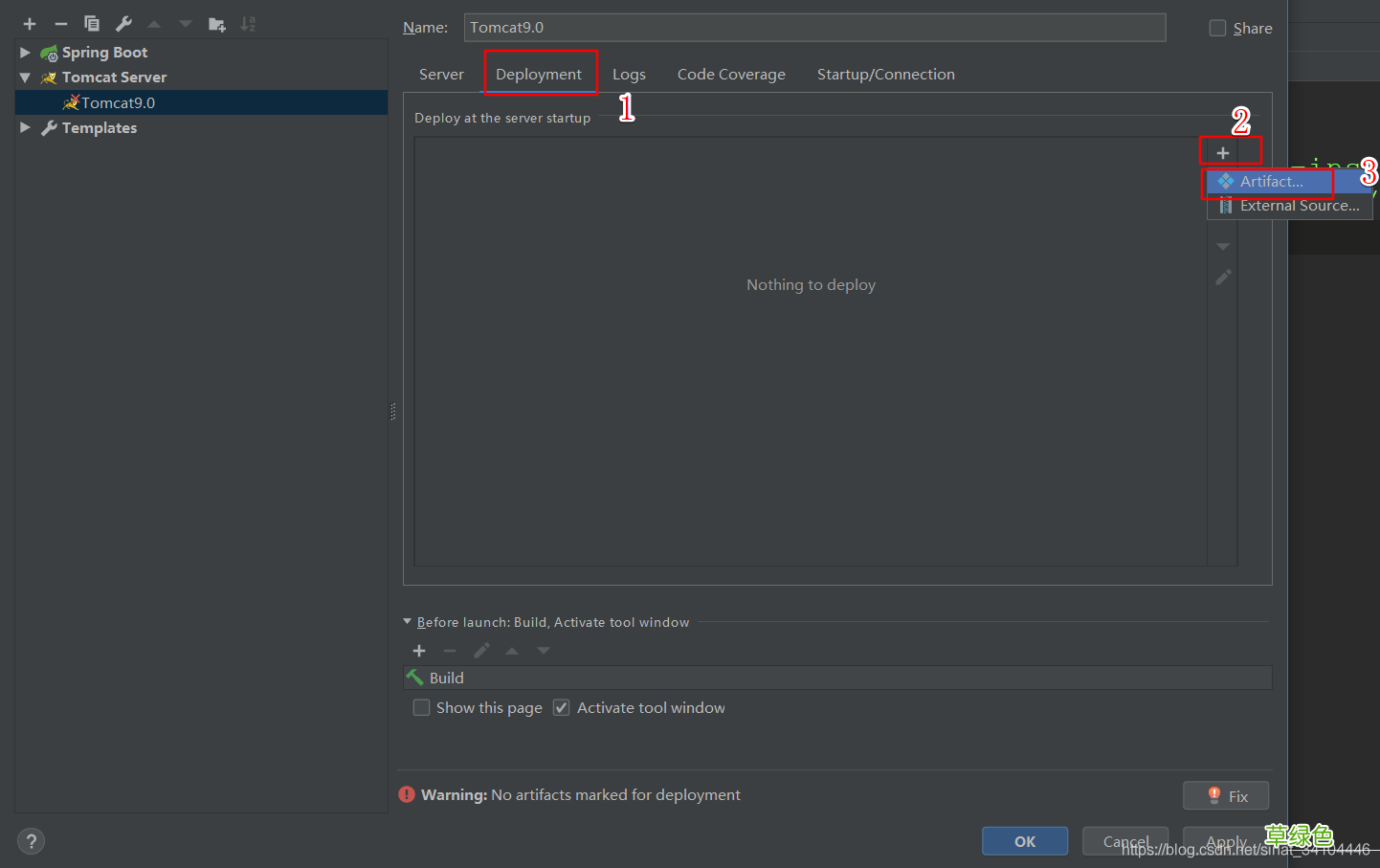The image size is (1380, 868).
Task: Click the copy configuration icon
Action: click(x=92, y=24)
